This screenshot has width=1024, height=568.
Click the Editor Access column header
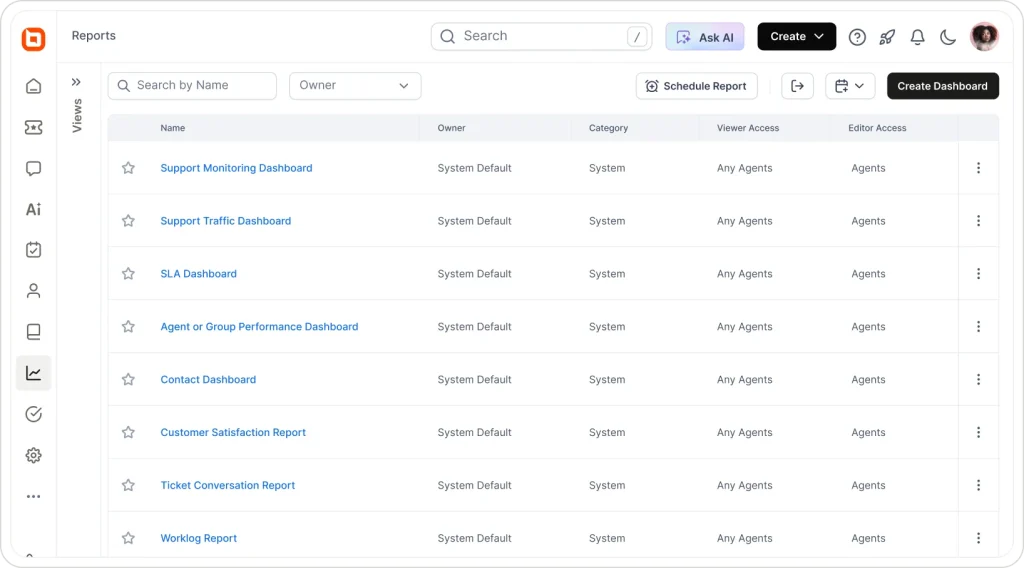click(877, 128)
